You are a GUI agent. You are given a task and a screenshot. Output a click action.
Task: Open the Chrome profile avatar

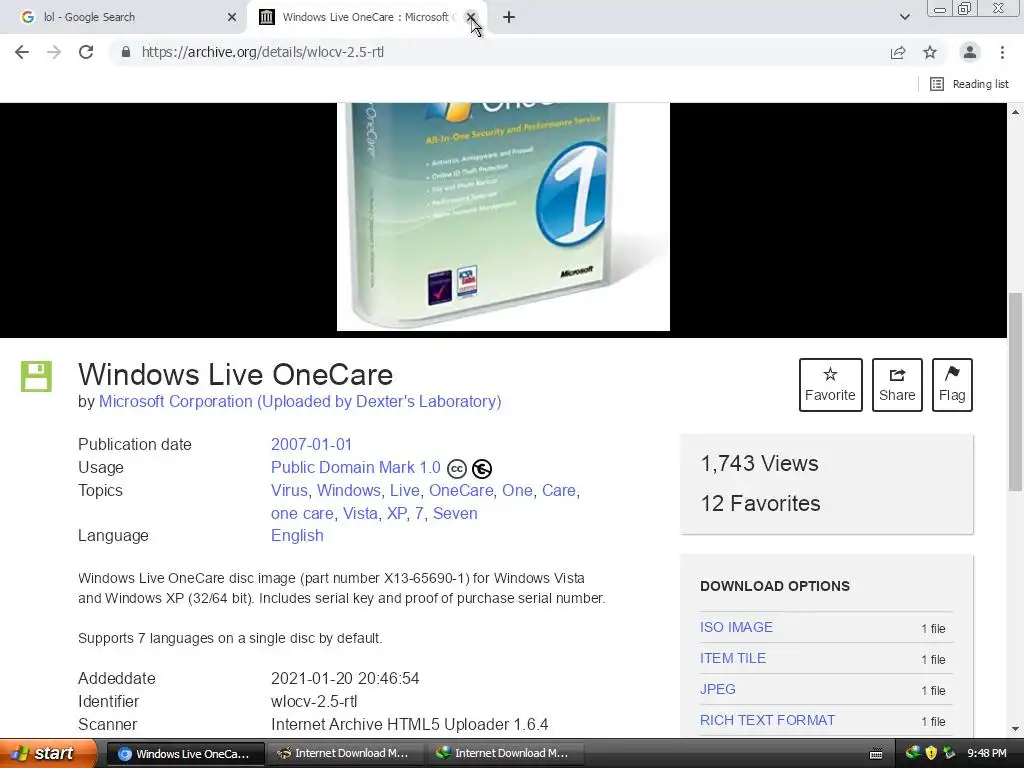970,52
